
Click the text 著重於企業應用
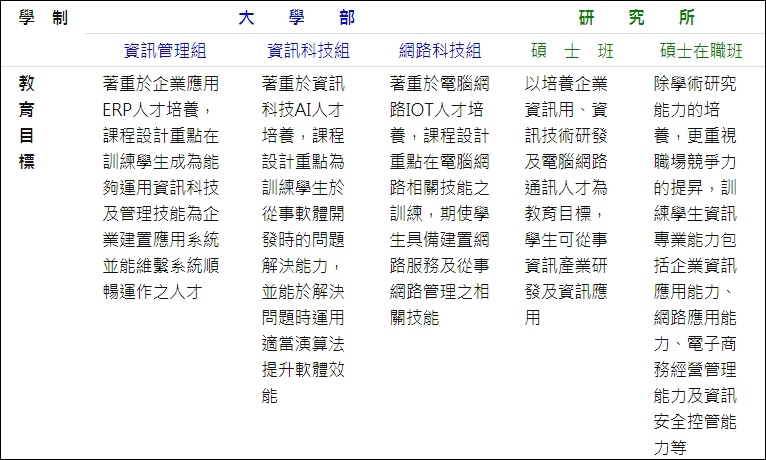161,84
